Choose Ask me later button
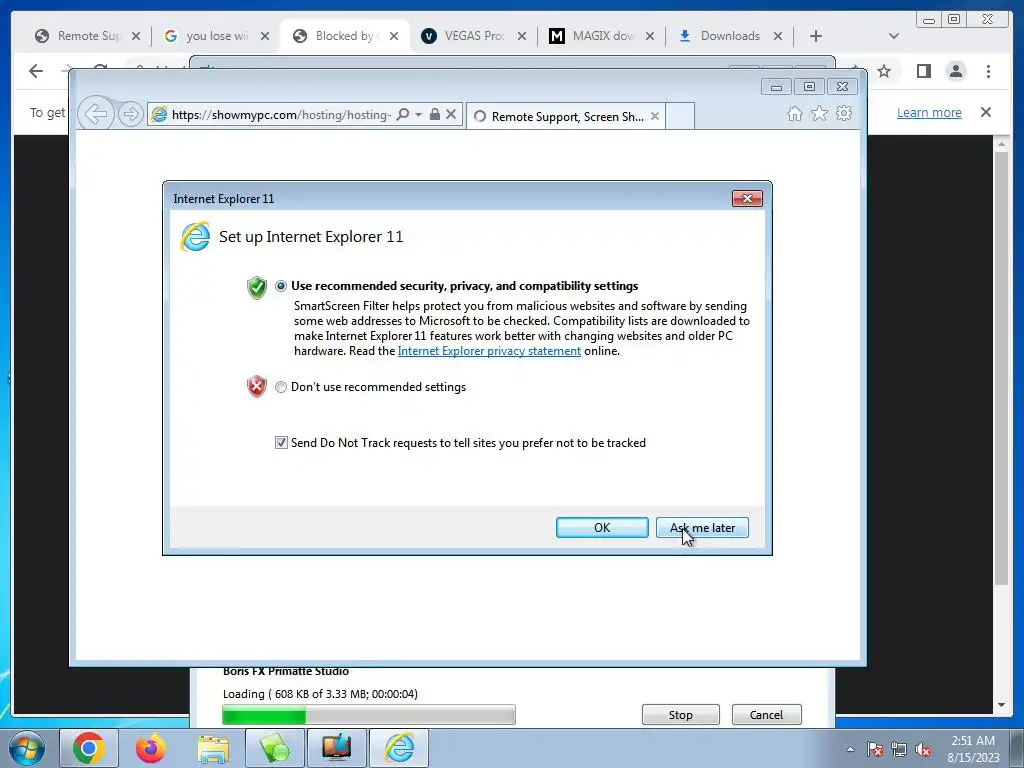Image resolution: width=1024 pixels, height=768 pixels. tap(702, 528)
